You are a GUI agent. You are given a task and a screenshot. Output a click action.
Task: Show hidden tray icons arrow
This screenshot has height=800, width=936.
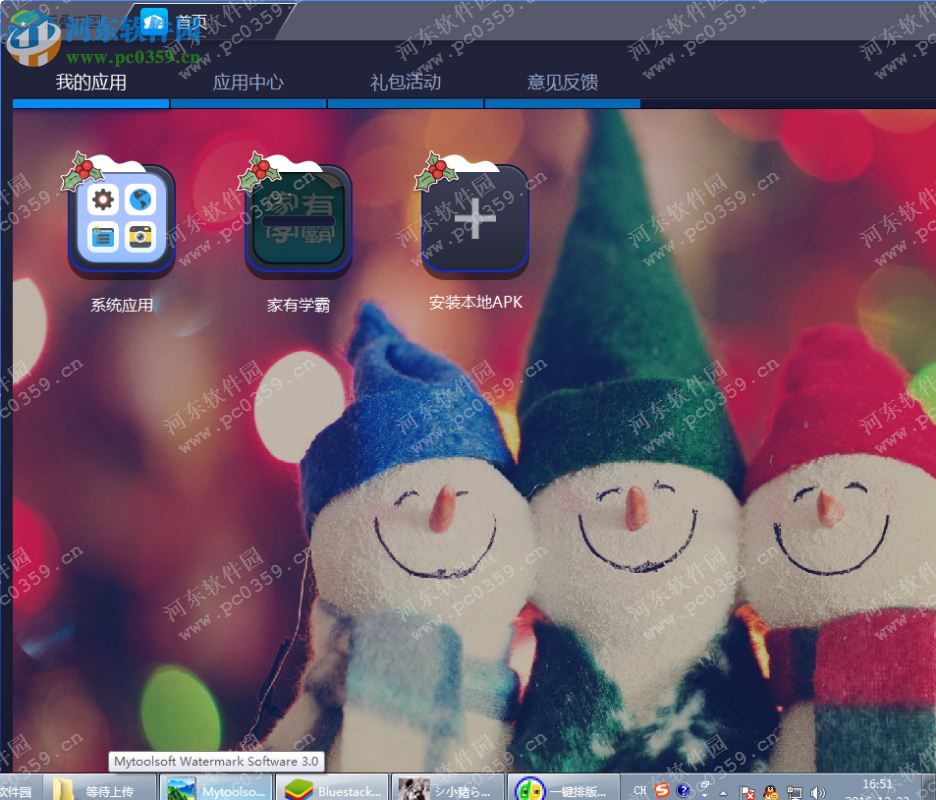[x=723, y=793]
